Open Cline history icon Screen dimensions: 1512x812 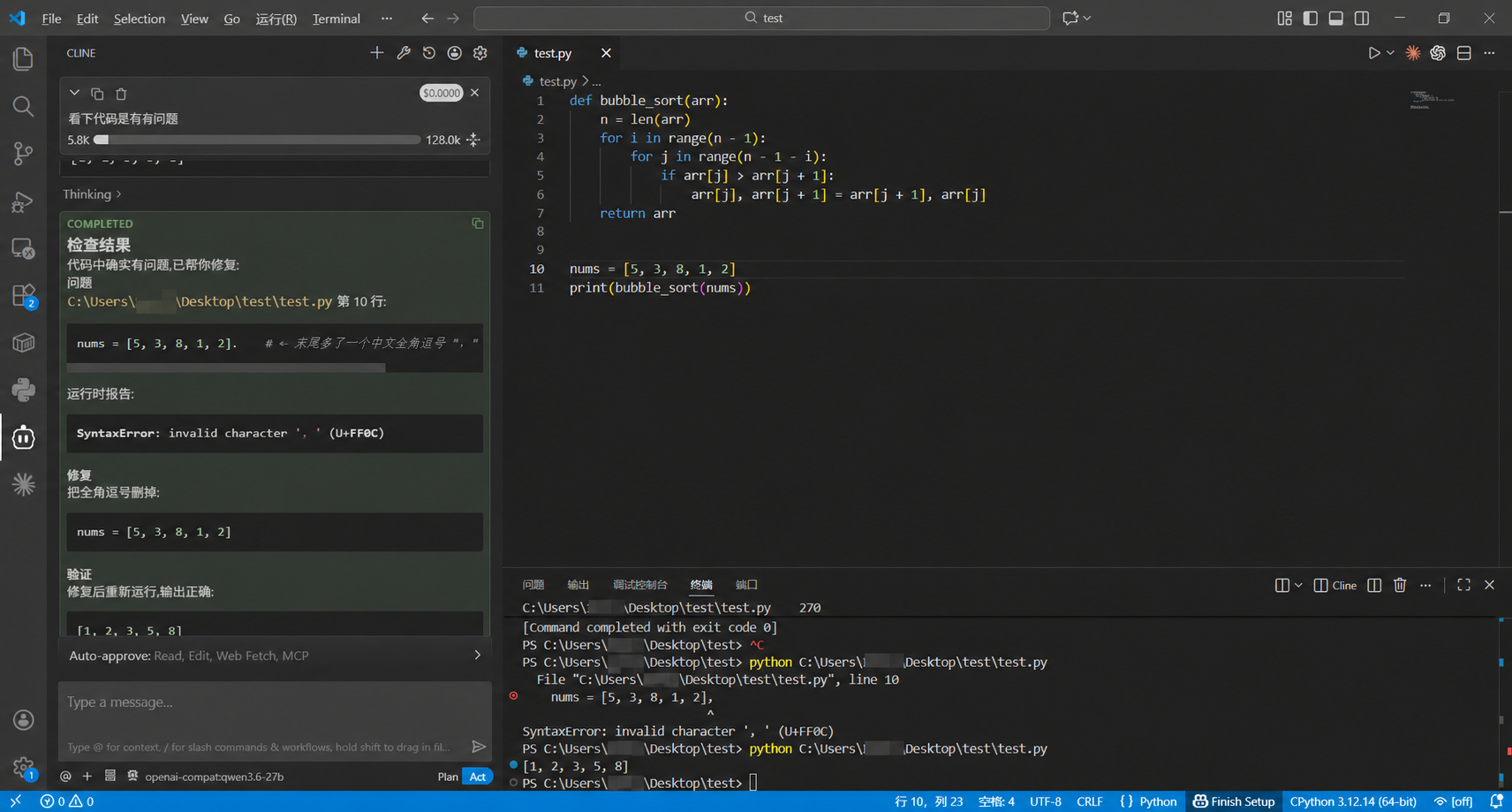429,53
